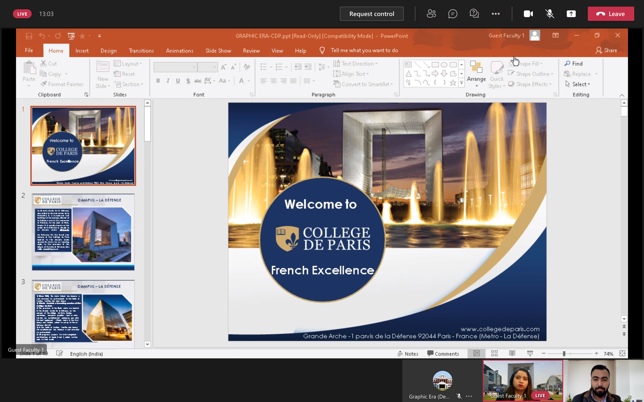Toggle the Comments pane
This screenshot has width=644, height=402.
[443, 354]
